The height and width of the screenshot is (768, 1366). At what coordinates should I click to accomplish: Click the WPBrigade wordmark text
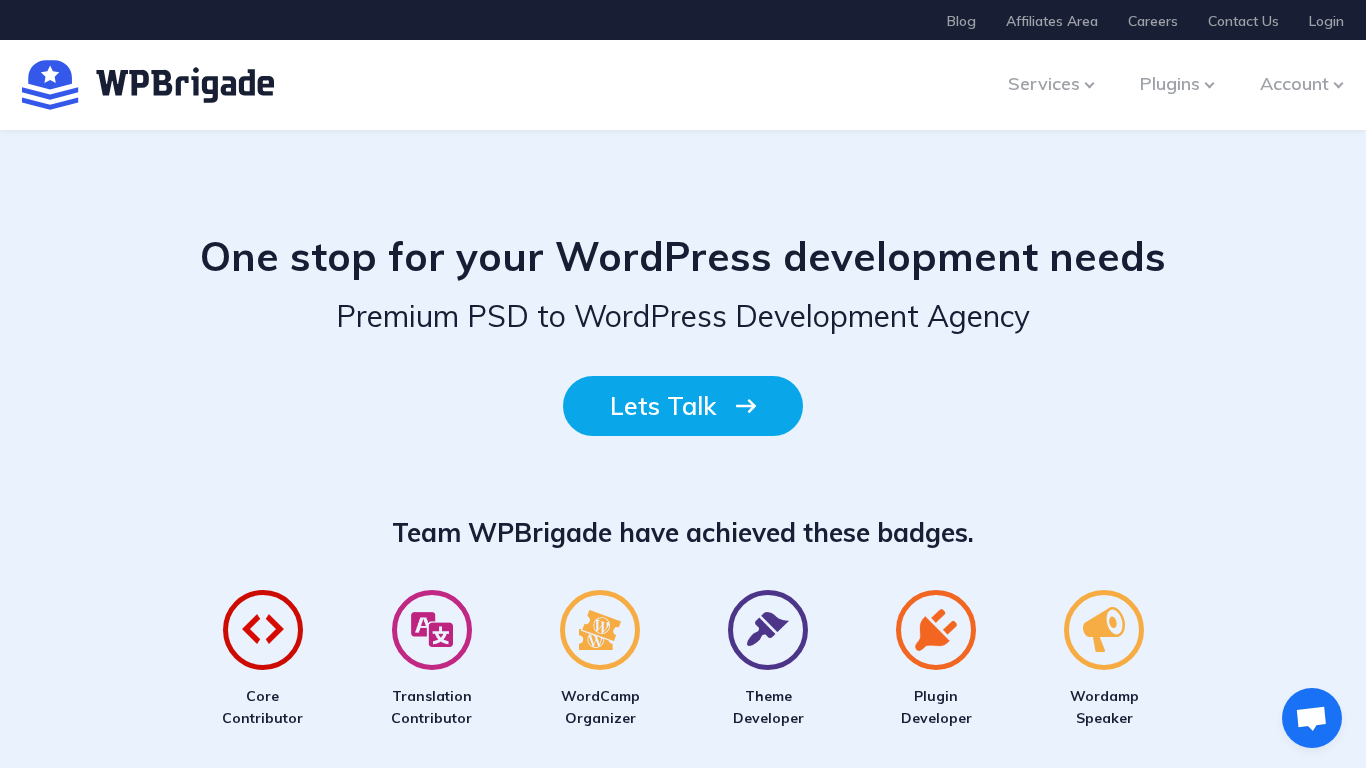pyautogui.click(x=185, y=85)
